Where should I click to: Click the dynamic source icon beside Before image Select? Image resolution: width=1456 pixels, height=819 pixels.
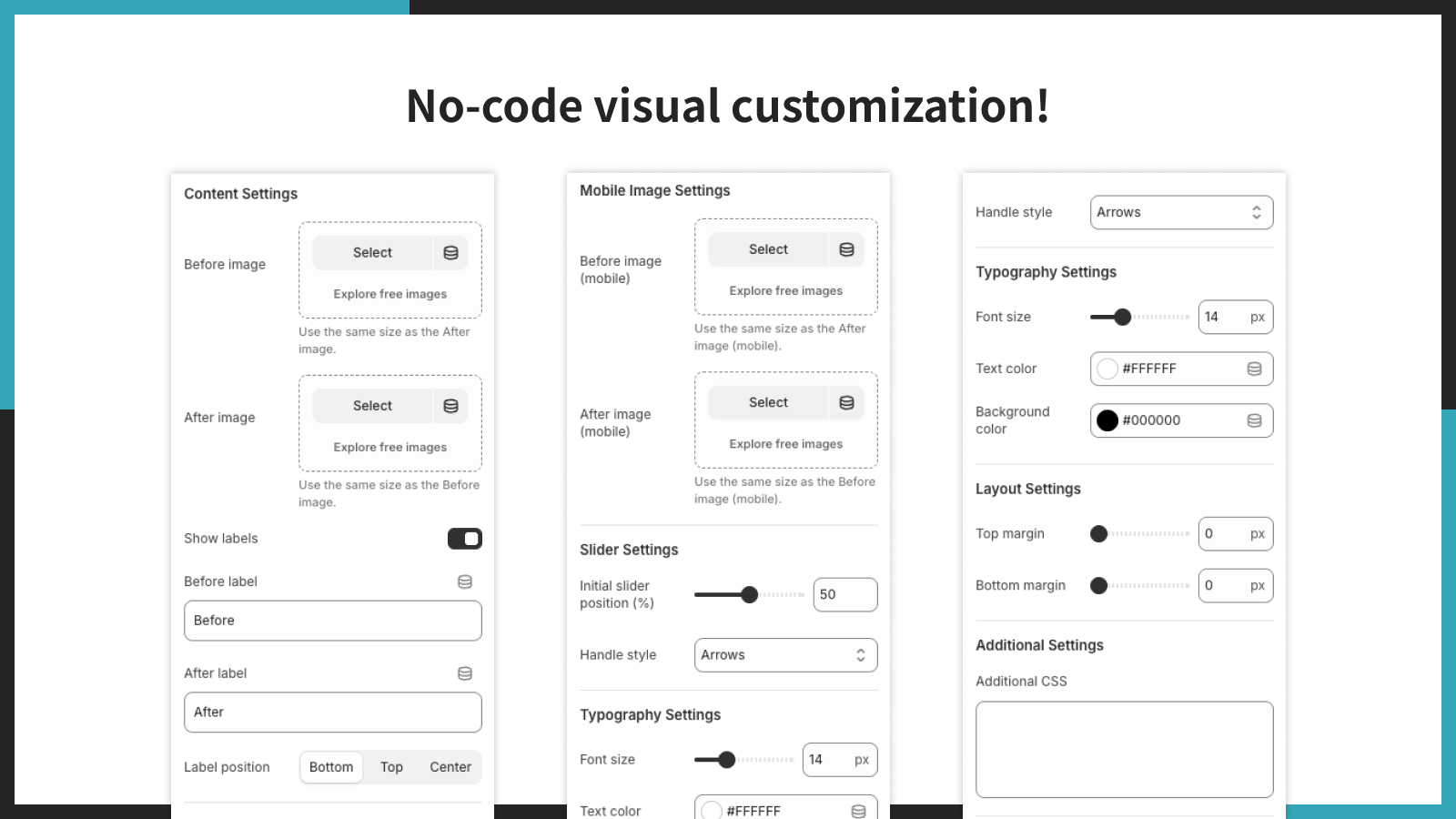(450, 252)
